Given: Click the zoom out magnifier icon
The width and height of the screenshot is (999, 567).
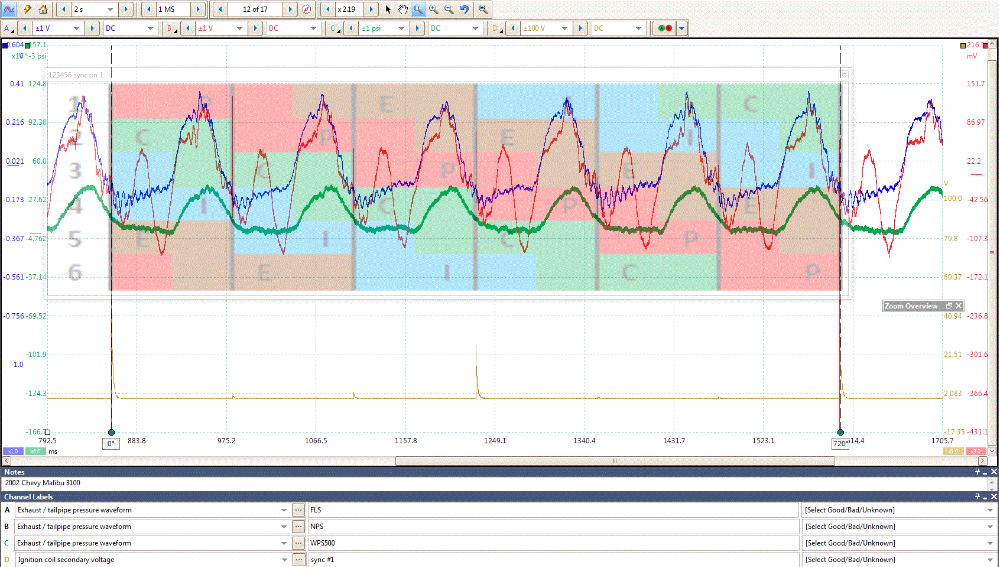Looking at the screenshot, I should point(449,8).
